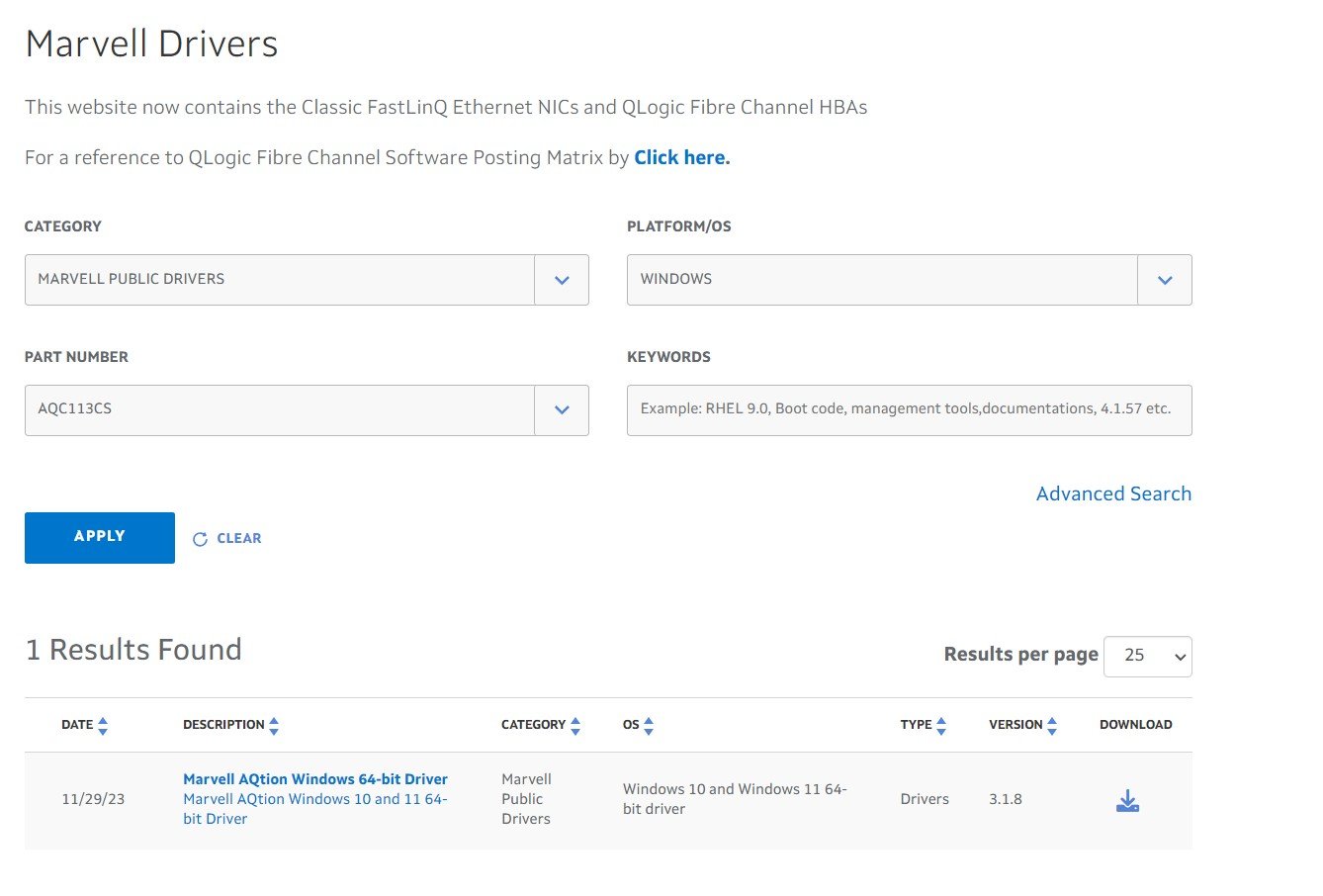1323x896 pixels.
Task: Click the 'Marvell Public Drivers' category cell
Action: 526,799
